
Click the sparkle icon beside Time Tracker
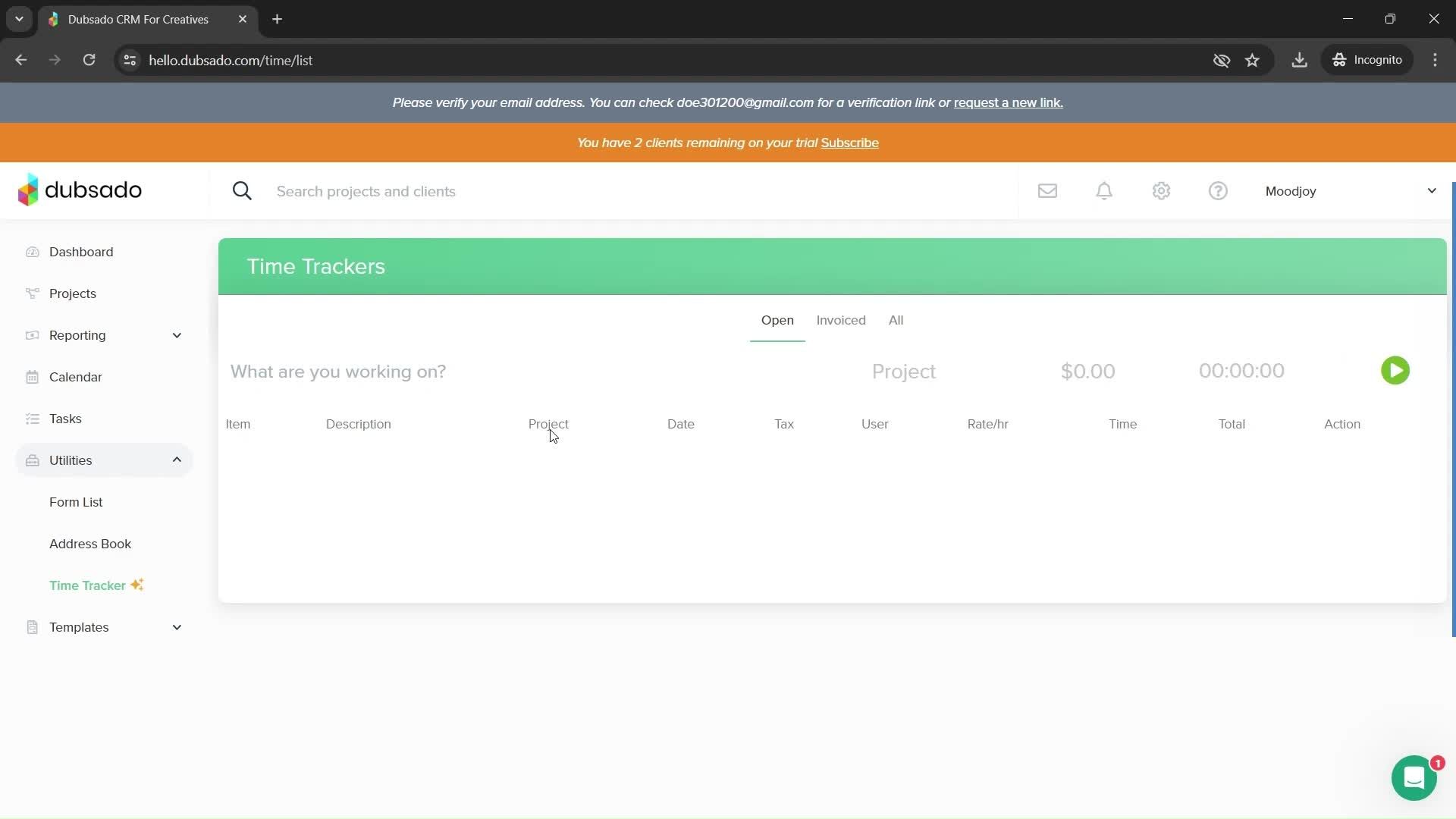pos(137,585)
